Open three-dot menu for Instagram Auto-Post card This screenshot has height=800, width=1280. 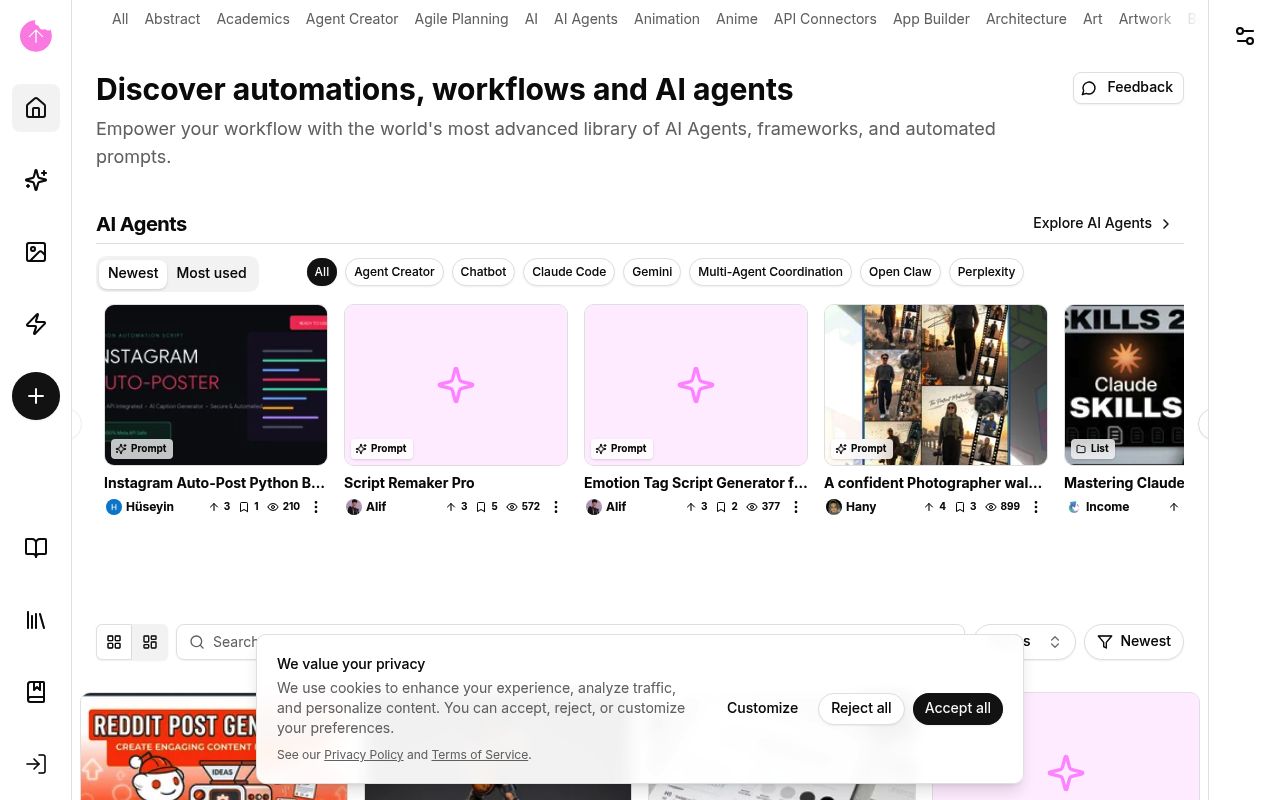tap(316, 507)
